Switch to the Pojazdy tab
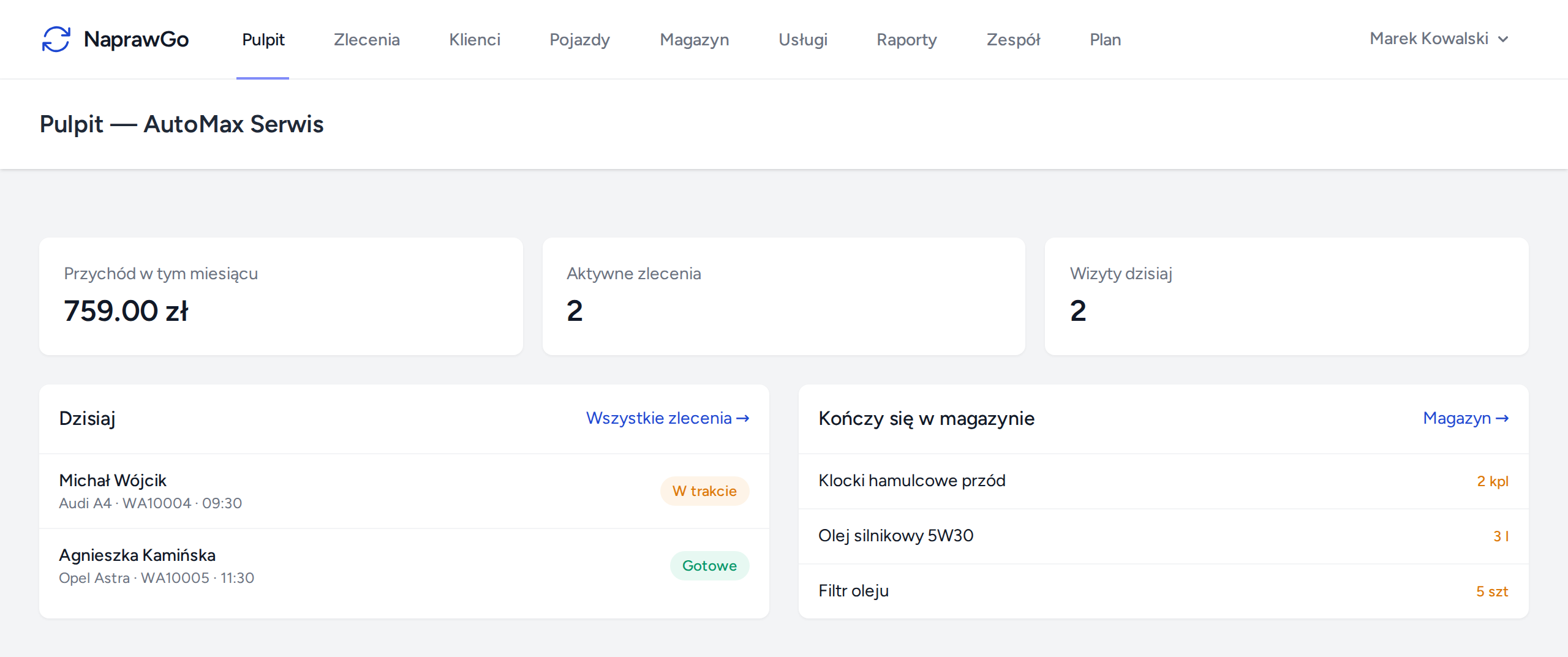The image size is (1568, 657). click(x=579, y=39)
